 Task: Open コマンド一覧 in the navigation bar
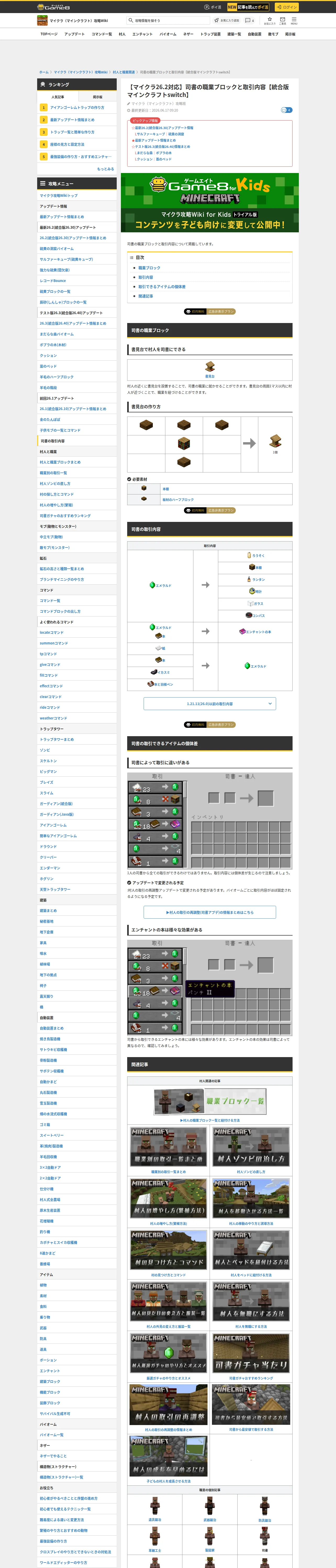(x=102, y=34)
